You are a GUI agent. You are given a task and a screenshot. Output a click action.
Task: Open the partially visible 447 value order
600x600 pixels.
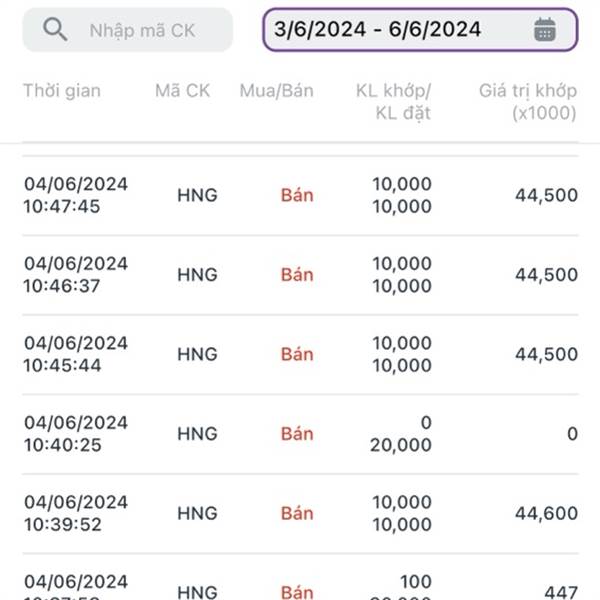pos(300,577)
